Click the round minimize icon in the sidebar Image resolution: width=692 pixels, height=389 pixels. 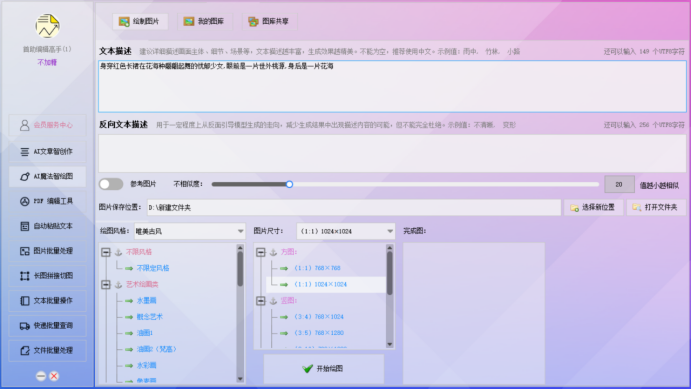[41, 376]
